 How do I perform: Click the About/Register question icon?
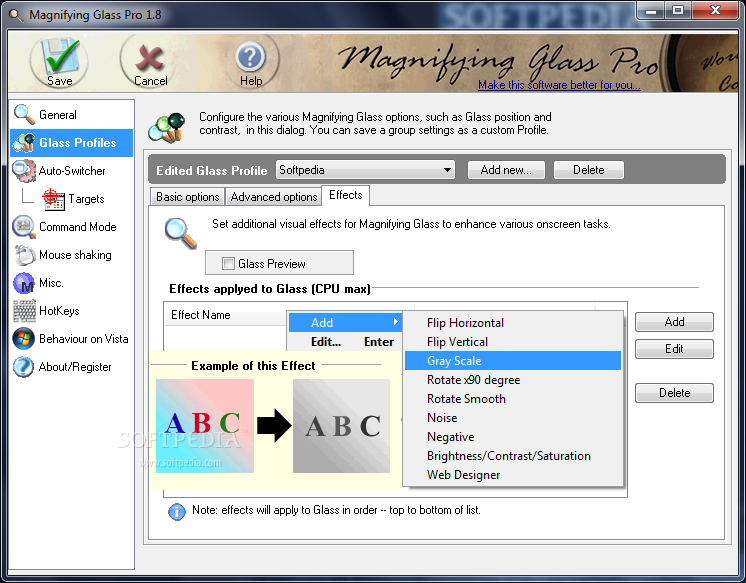click(x=24, y=366)
